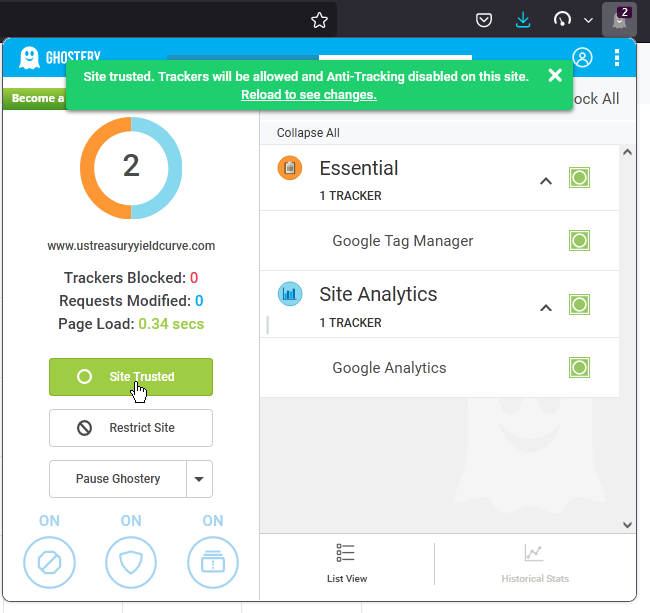Open the account profile icon
Viewport: 650px width, 613px height.
click(582, 57)
